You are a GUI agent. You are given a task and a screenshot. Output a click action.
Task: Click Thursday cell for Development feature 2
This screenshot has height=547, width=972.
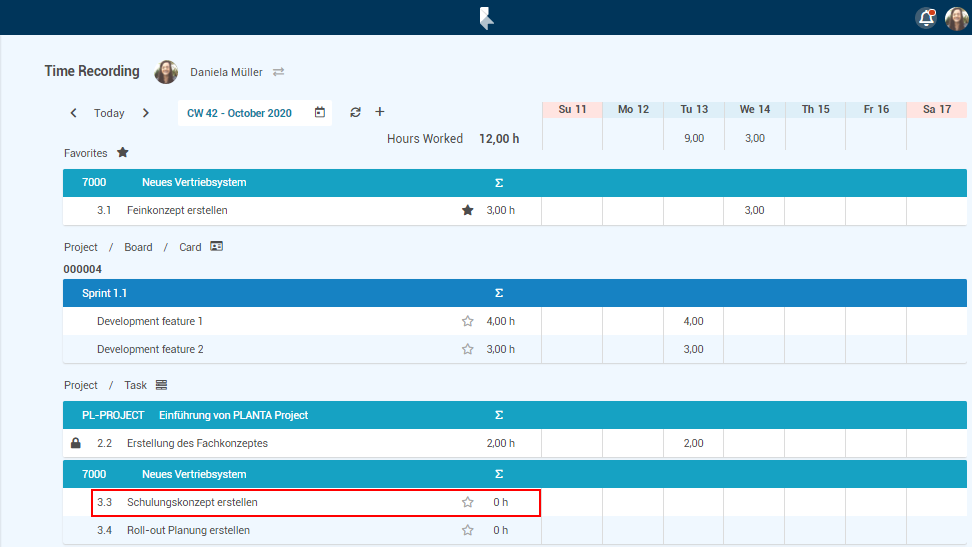pos(815,350)
